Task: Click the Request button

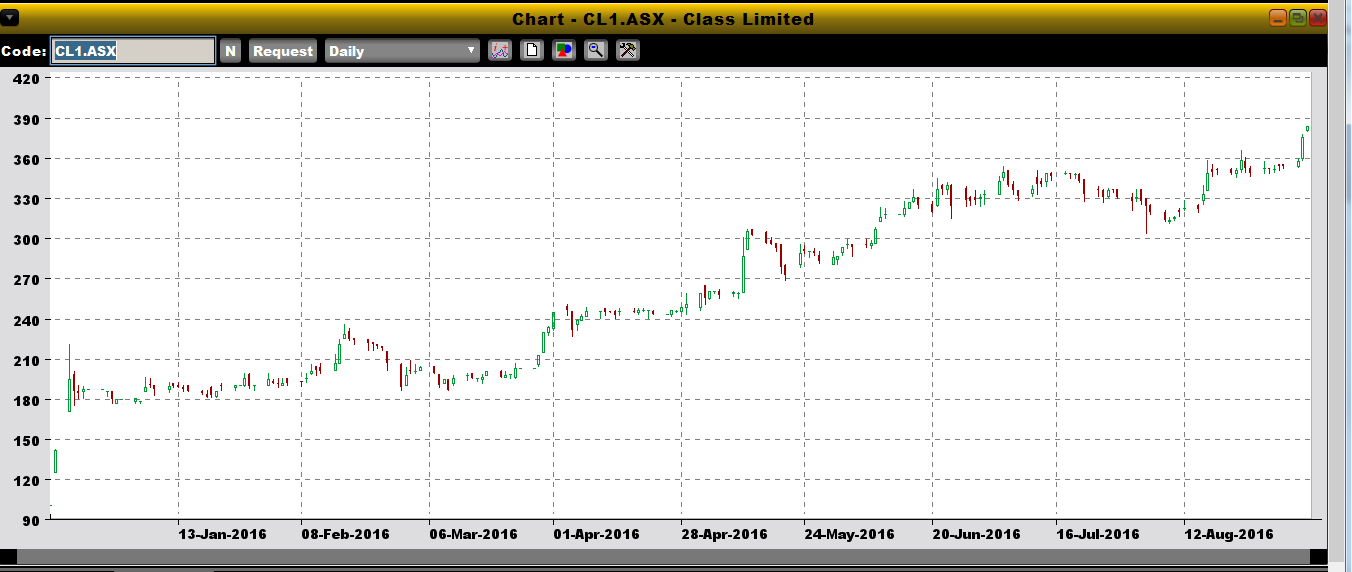Action: coord(283,51)
